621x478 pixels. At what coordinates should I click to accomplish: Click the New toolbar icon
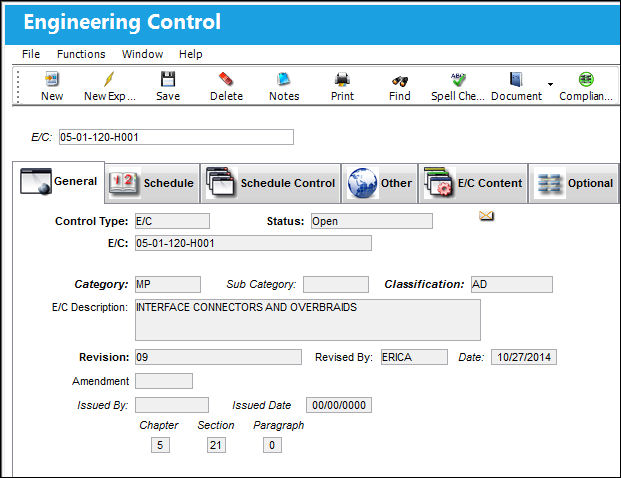tap(52, 79)
